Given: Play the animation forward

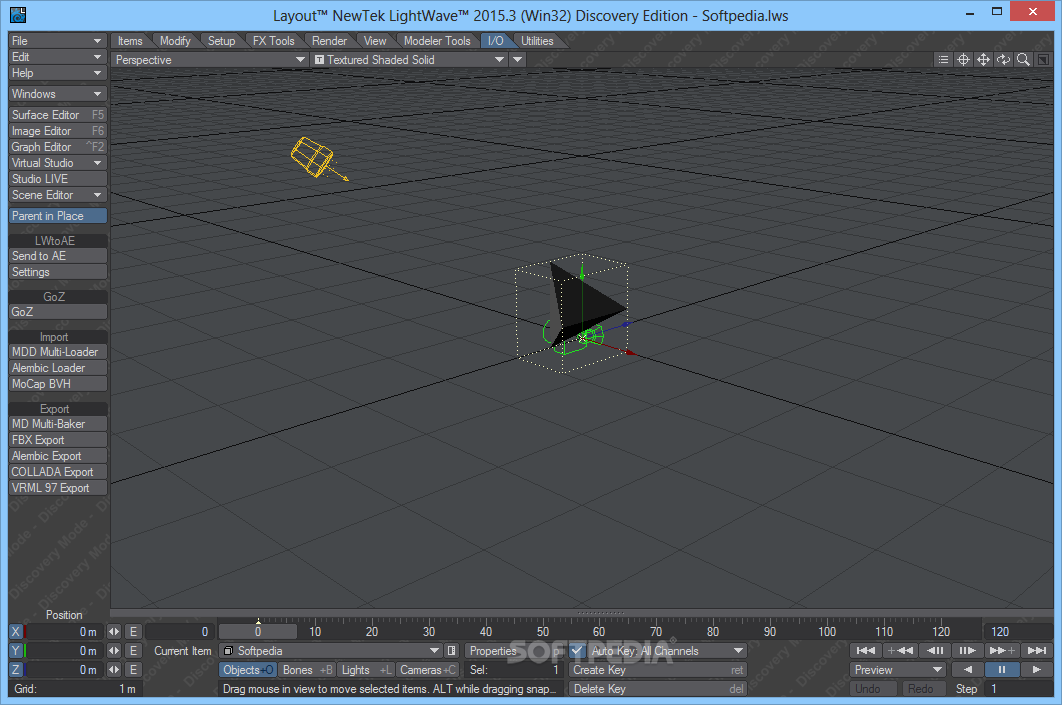Looking at the screenshot, I should click(1037, 669).
